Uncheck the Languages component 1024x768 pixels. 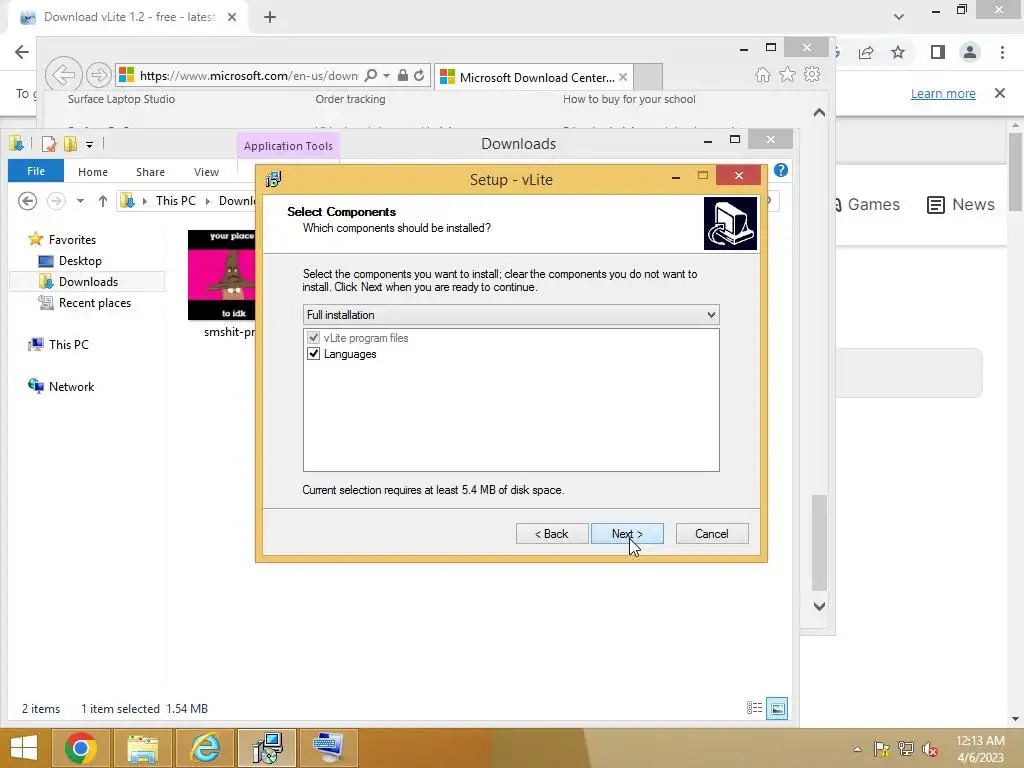313,354
